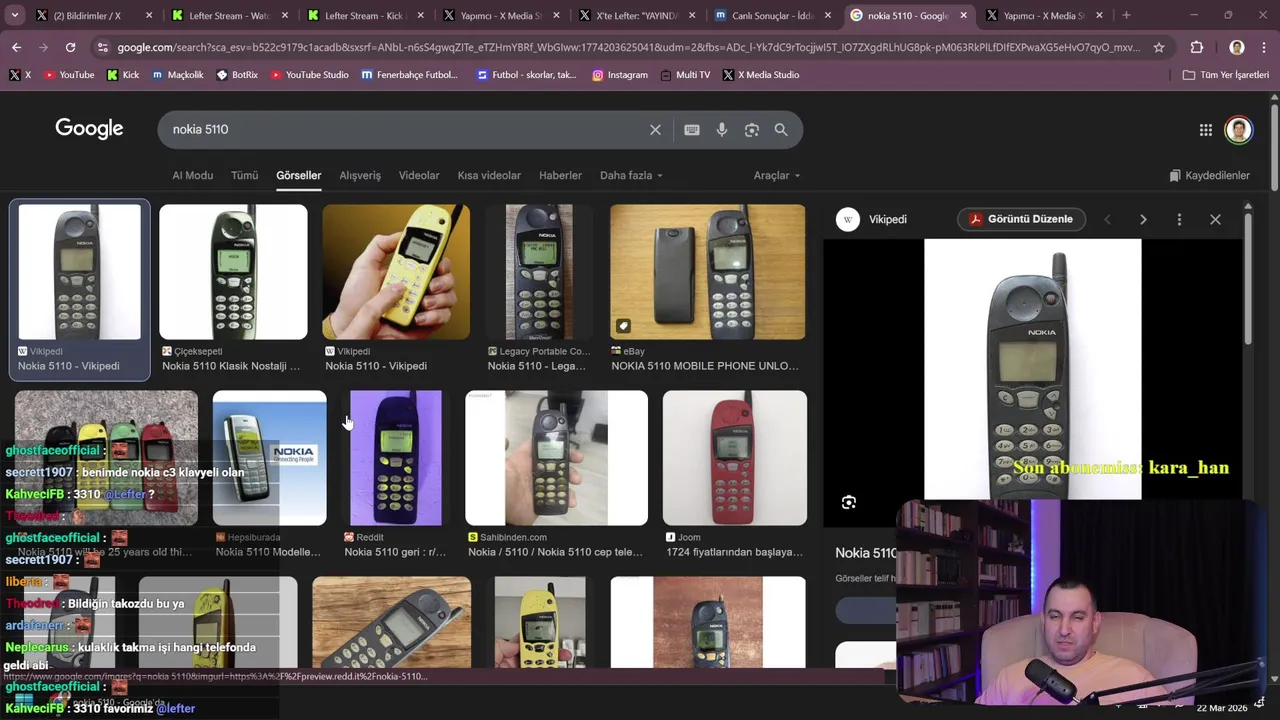Screen dimensions: 1280x720
Task: Open the Tüm Yer İşaretleri folder
Action: [x=1225, y=75]
